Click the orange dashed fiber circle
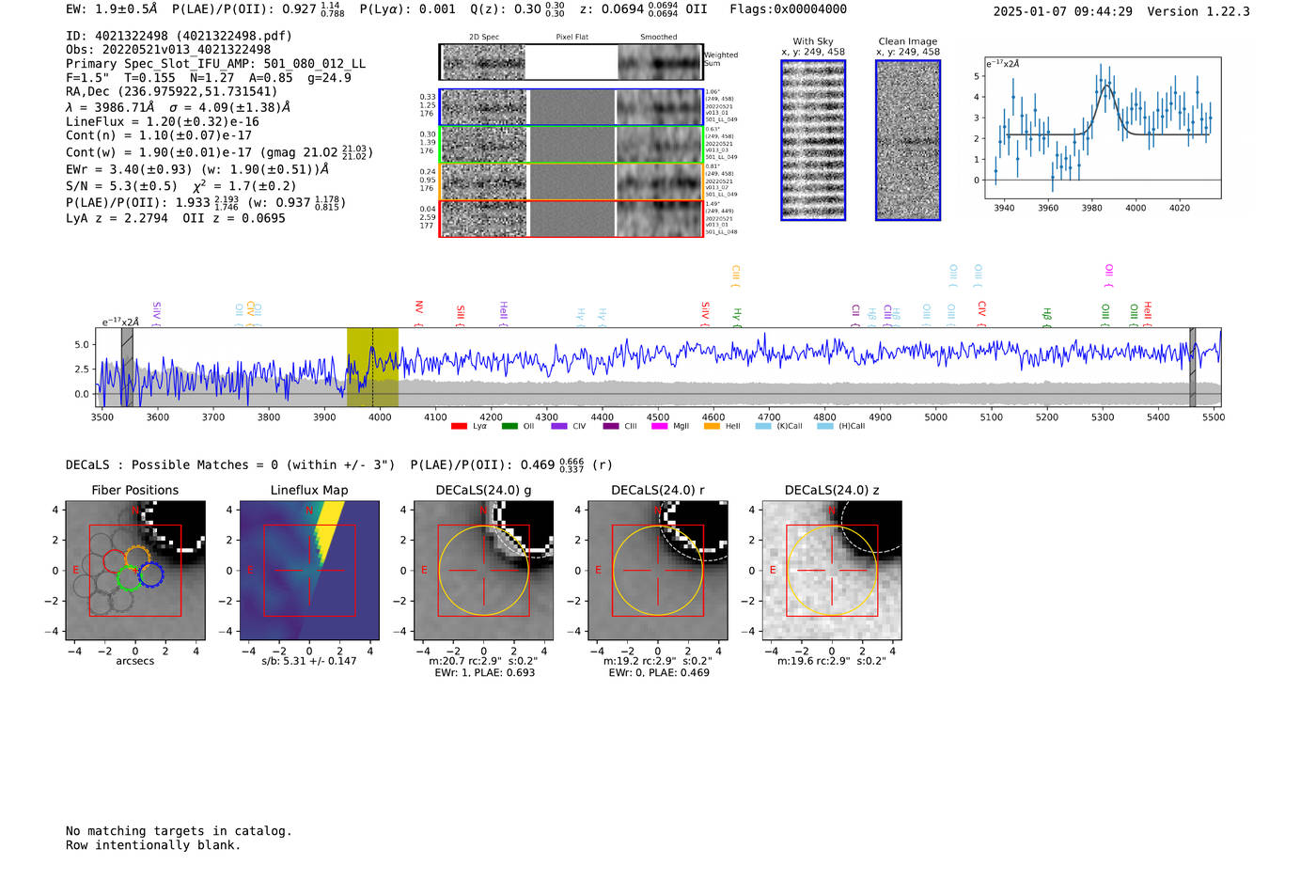1316x896 pixels. tap(137, 557)
